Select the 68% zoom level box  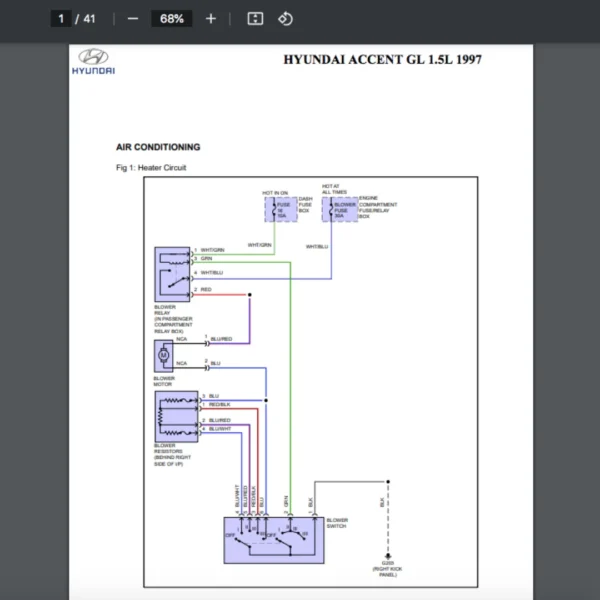point(171,19)
